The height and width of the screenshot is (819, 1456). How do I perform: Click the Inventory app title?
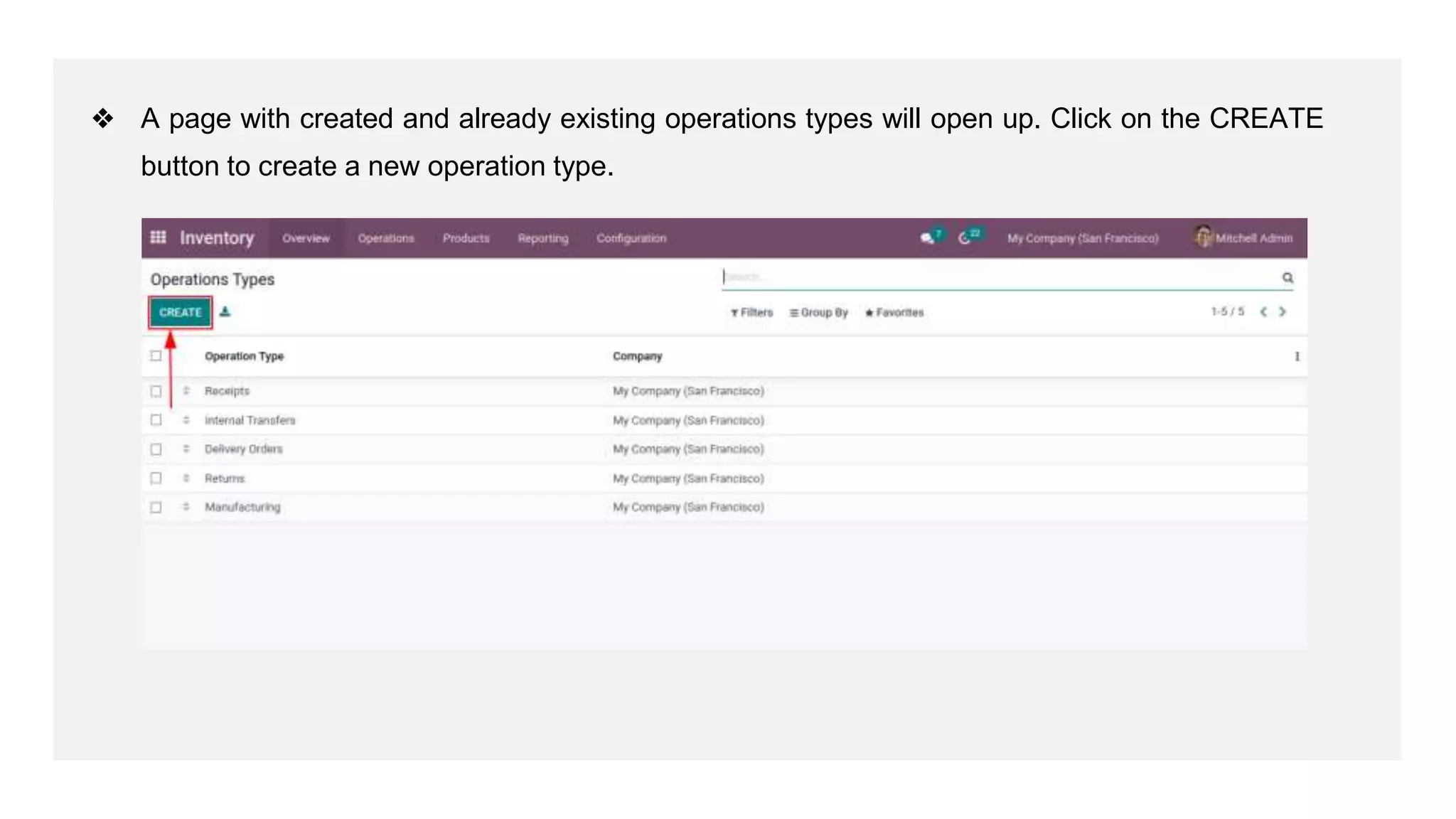point(217,238)
